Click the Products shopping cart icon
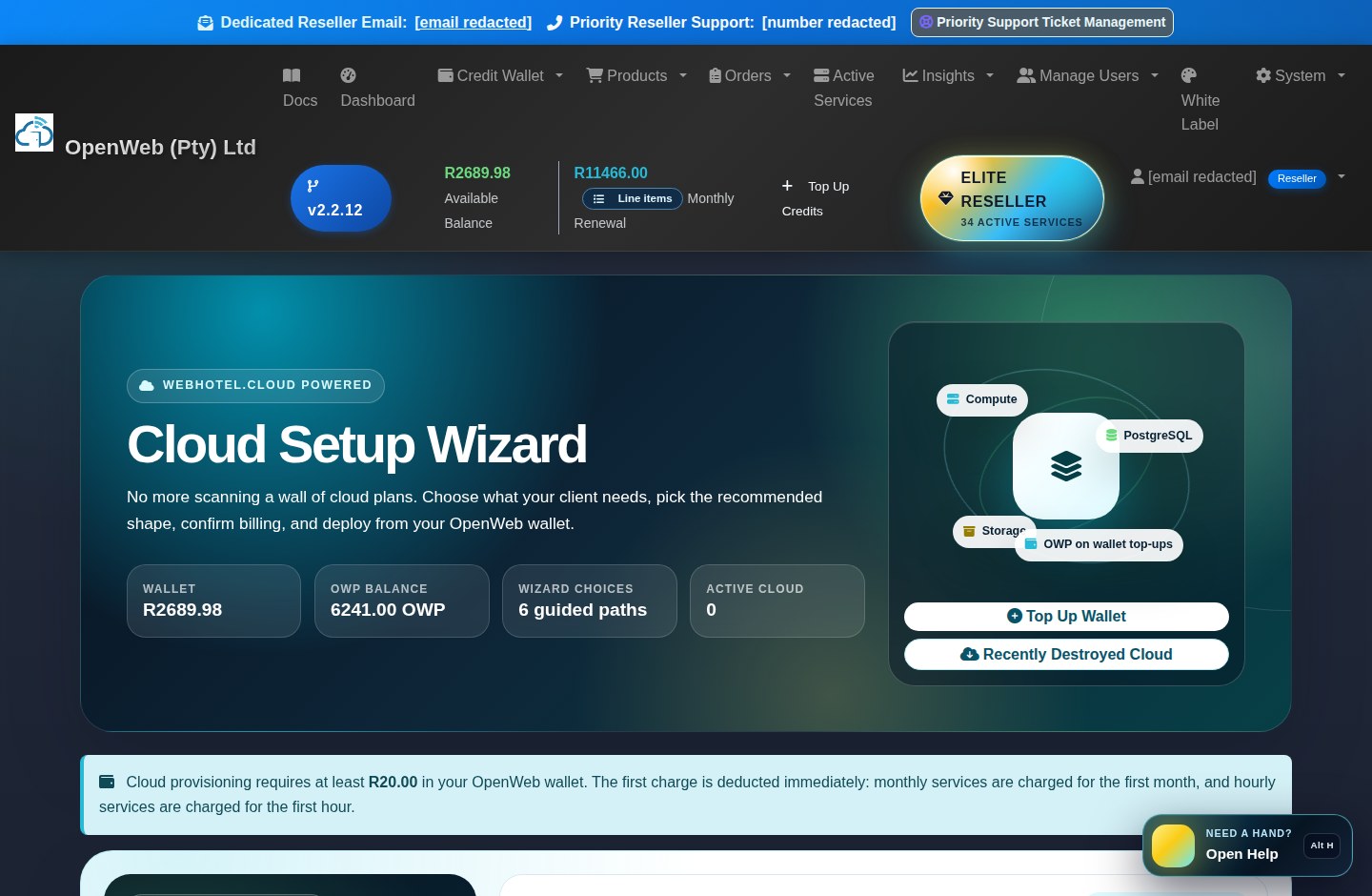This screenshot has width=1372, height=896. point(595,75)
